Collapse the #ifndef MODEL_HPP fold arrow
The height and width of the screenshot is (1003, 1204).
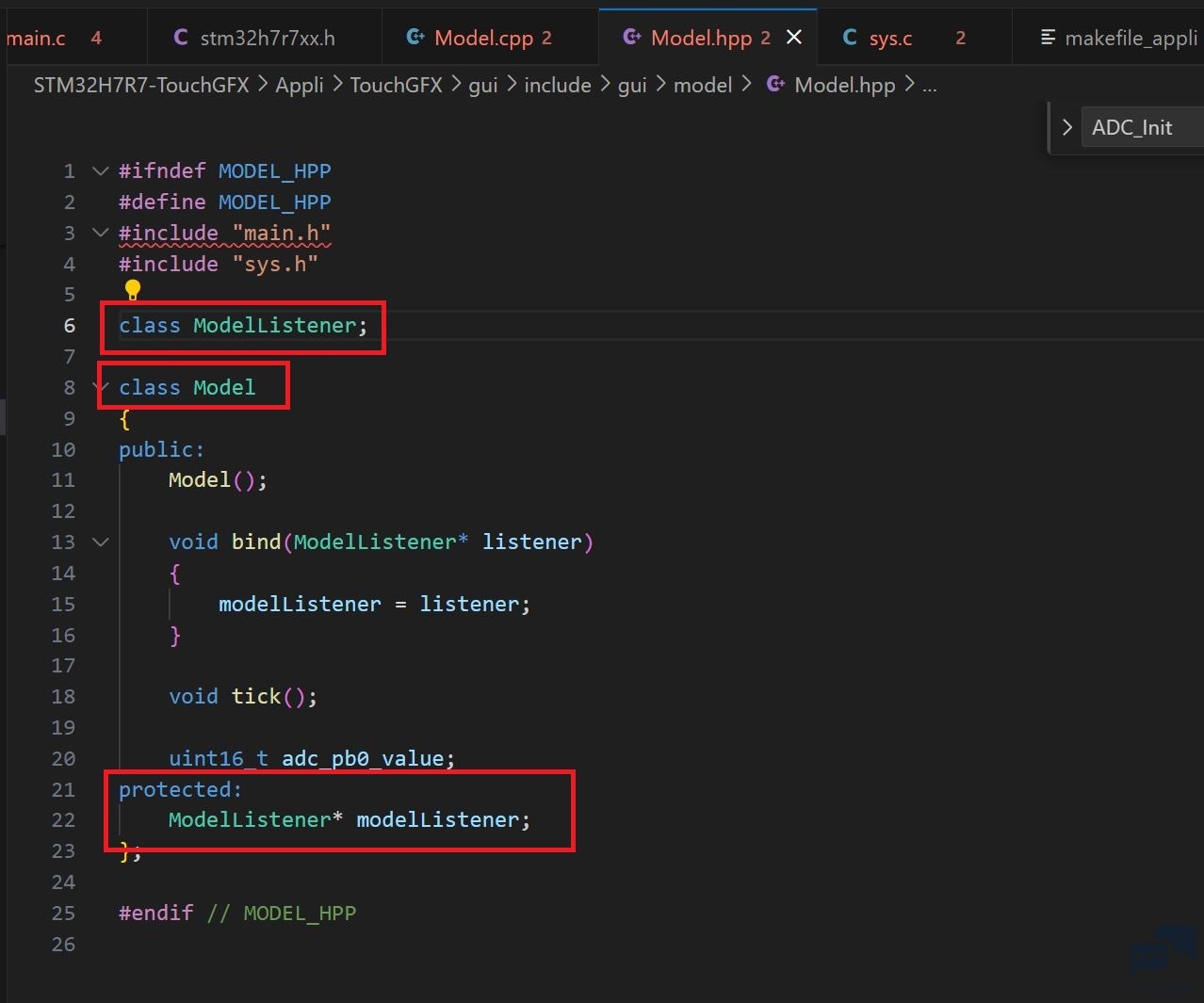coord(101,170)
